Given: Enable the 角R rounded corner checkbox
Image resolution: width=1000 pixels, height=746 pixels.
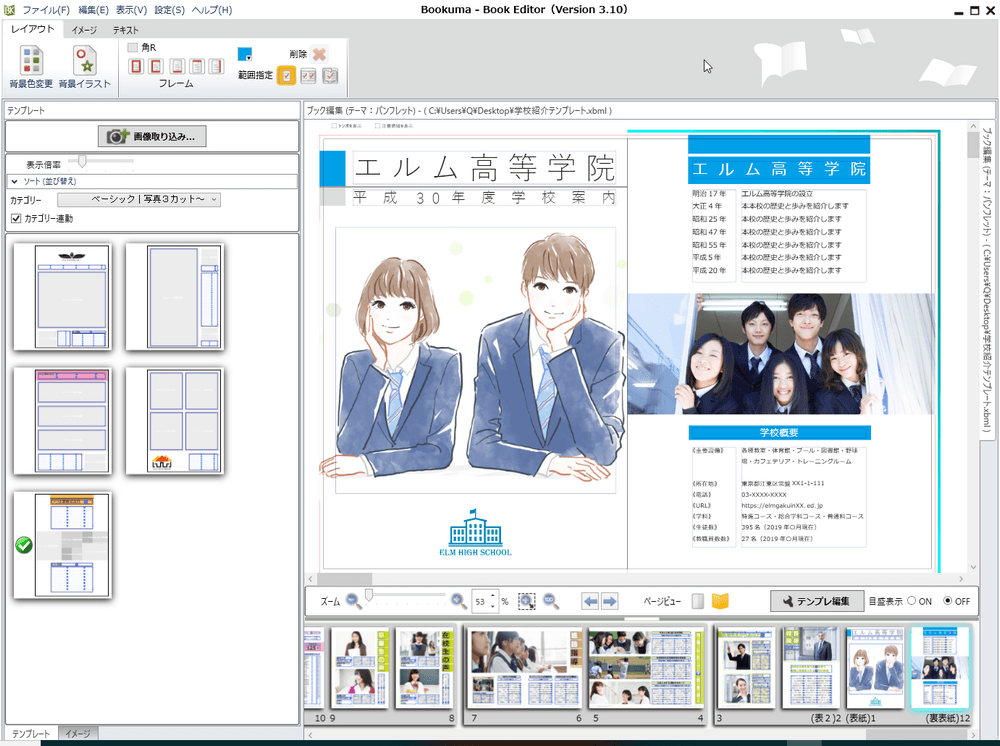Looking at the screenshot, I should coord(133,47).
